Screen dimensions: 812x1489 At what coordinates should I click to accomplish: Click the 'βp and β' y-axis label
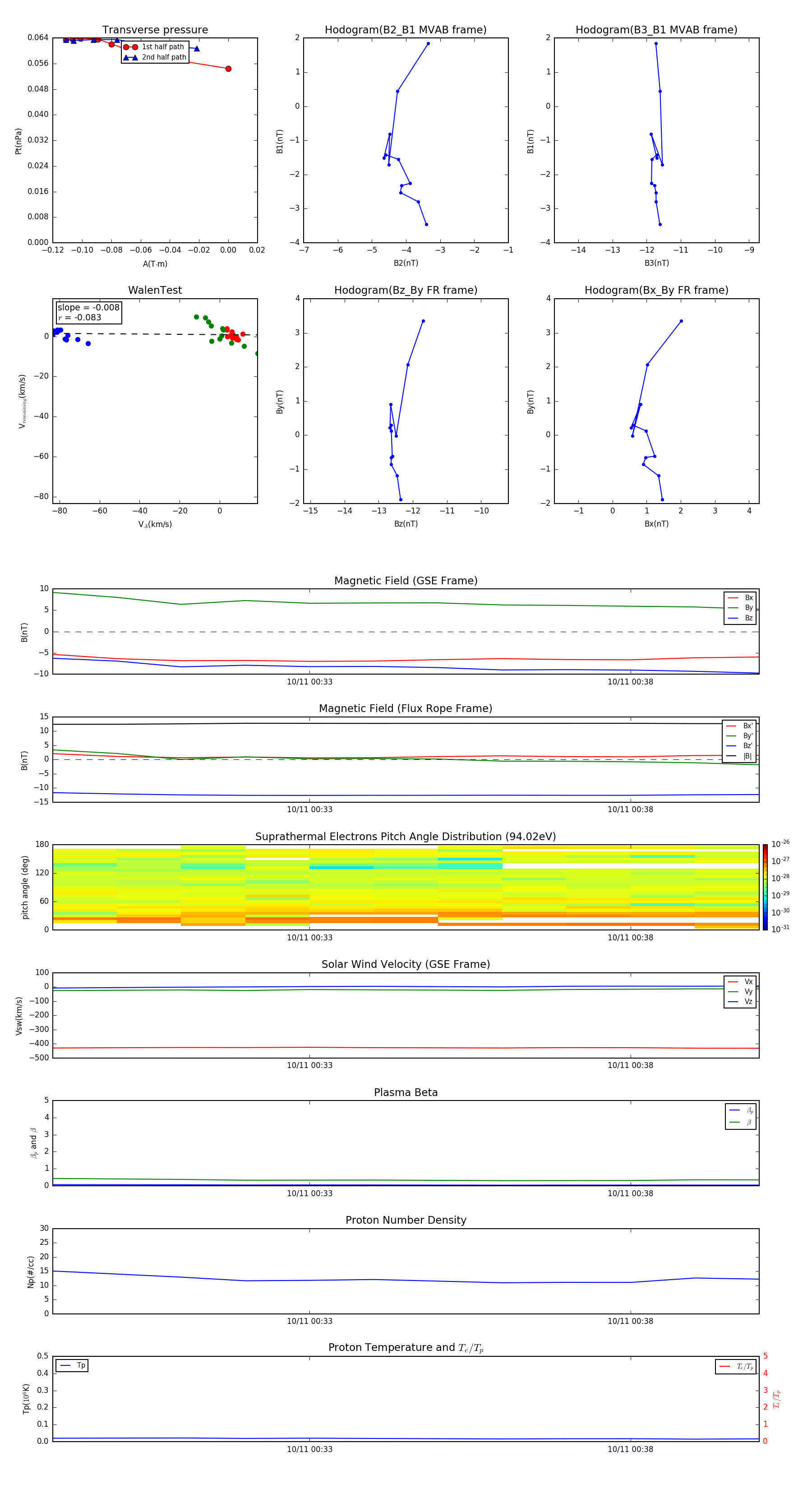(x=33, y=1143)
